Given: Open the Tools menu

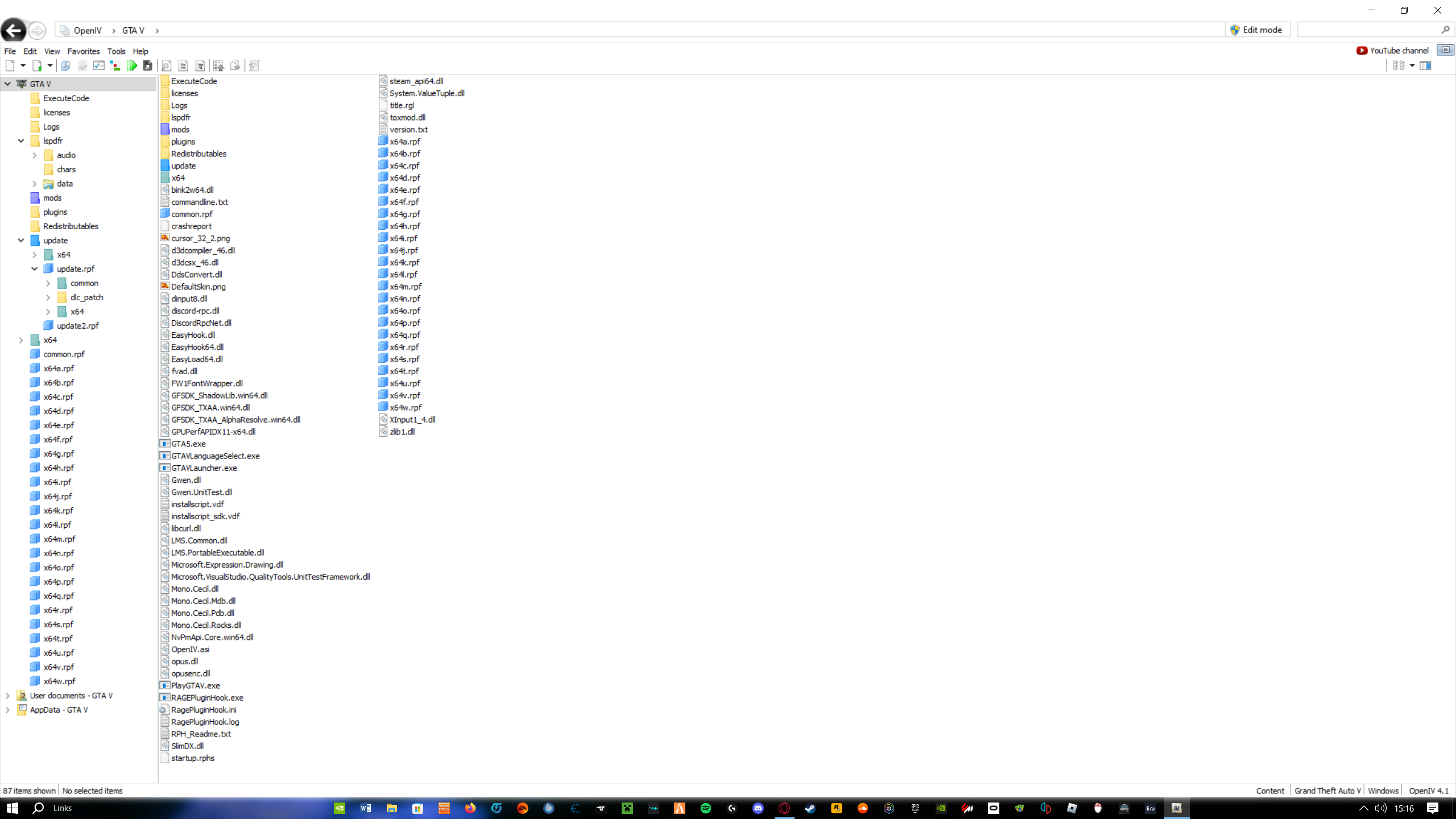Looking at the screenshot, I should click(x=116, y=51).
